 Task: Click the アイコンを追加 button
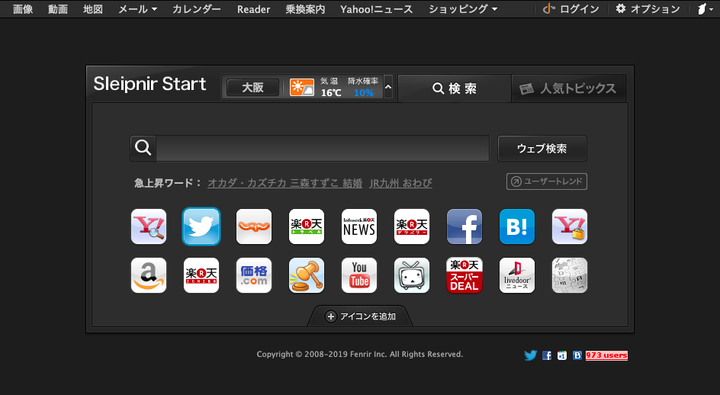(x=360, y=316)
